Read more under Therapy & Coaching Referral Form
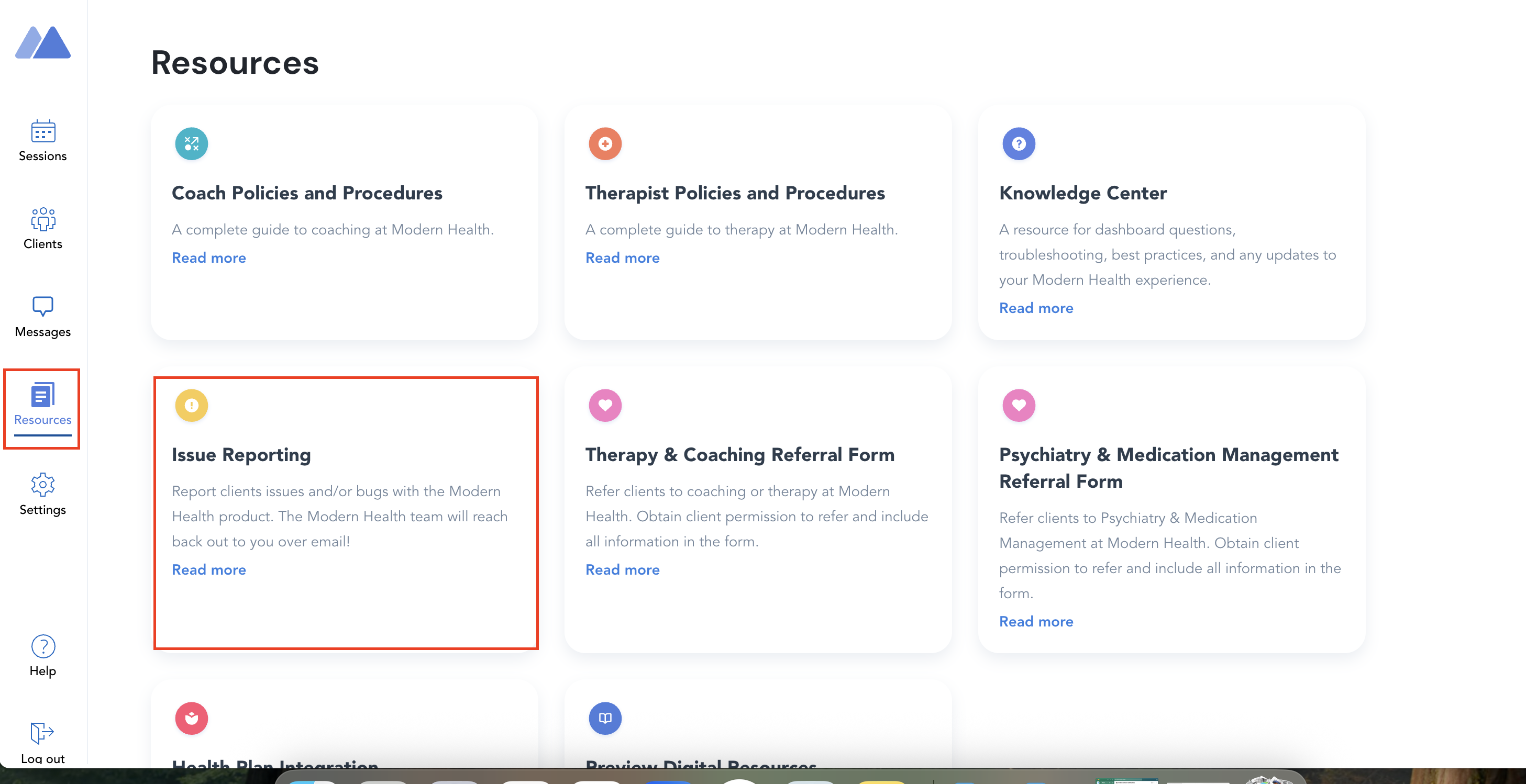This screenshot has height=784, width=1526. click(622, 570)
